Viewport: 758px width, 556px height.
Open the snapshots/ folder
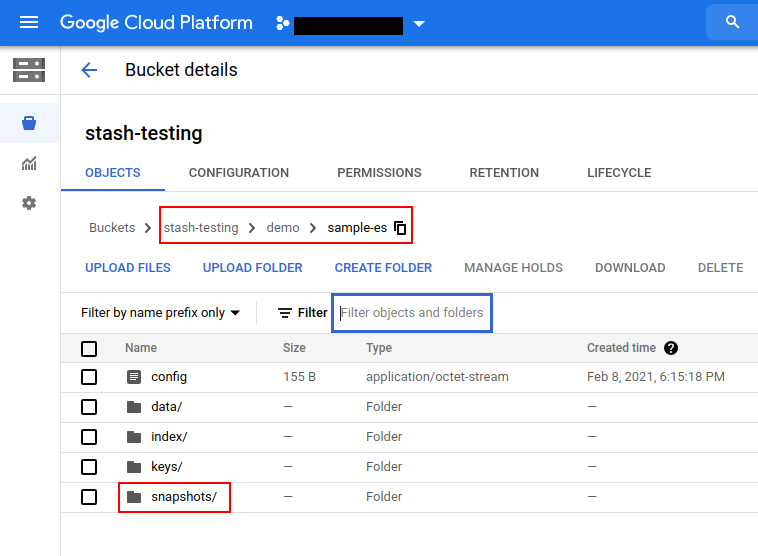tap(183, 497)
